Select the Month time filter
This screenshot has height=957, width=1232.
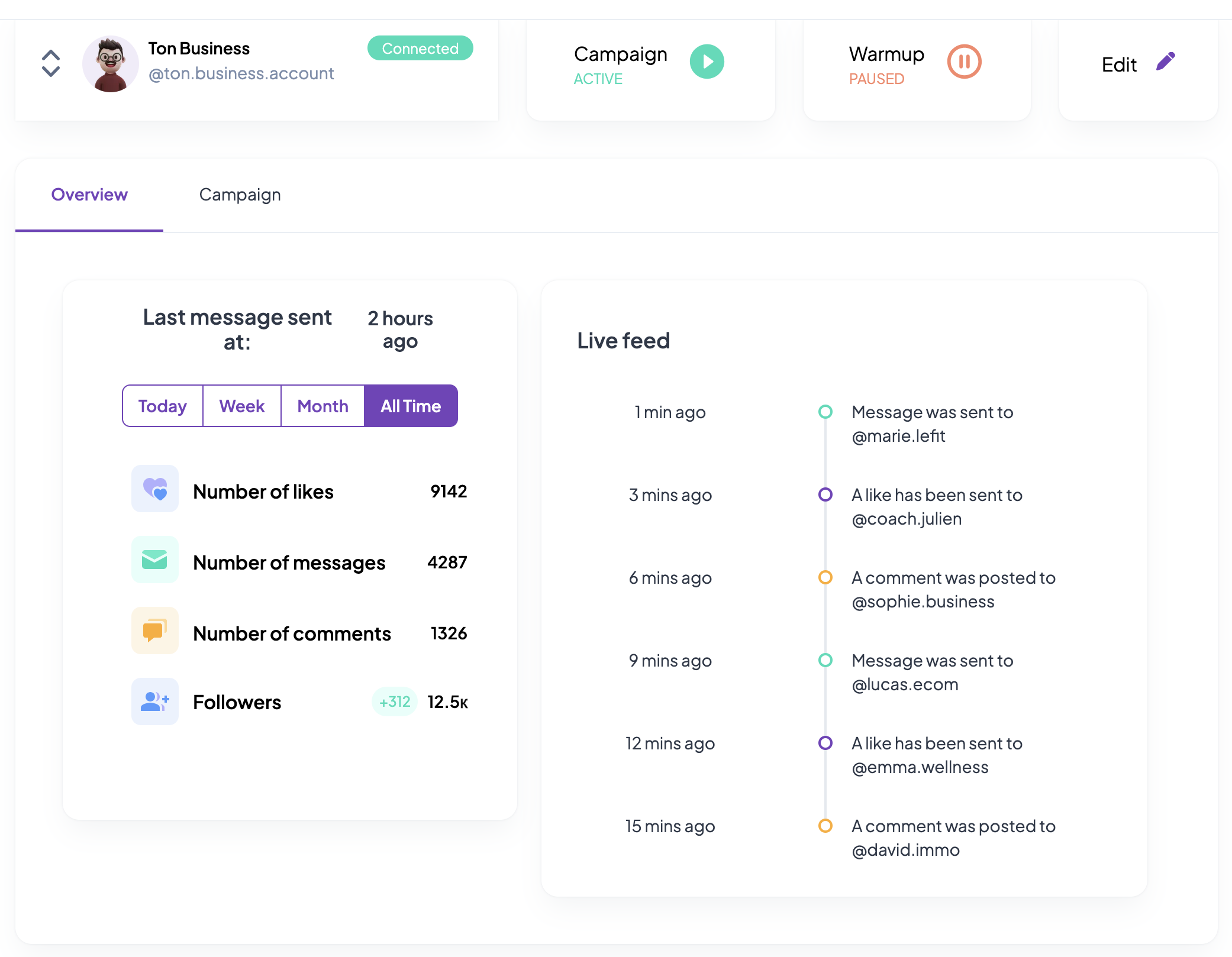coord(323,406)
